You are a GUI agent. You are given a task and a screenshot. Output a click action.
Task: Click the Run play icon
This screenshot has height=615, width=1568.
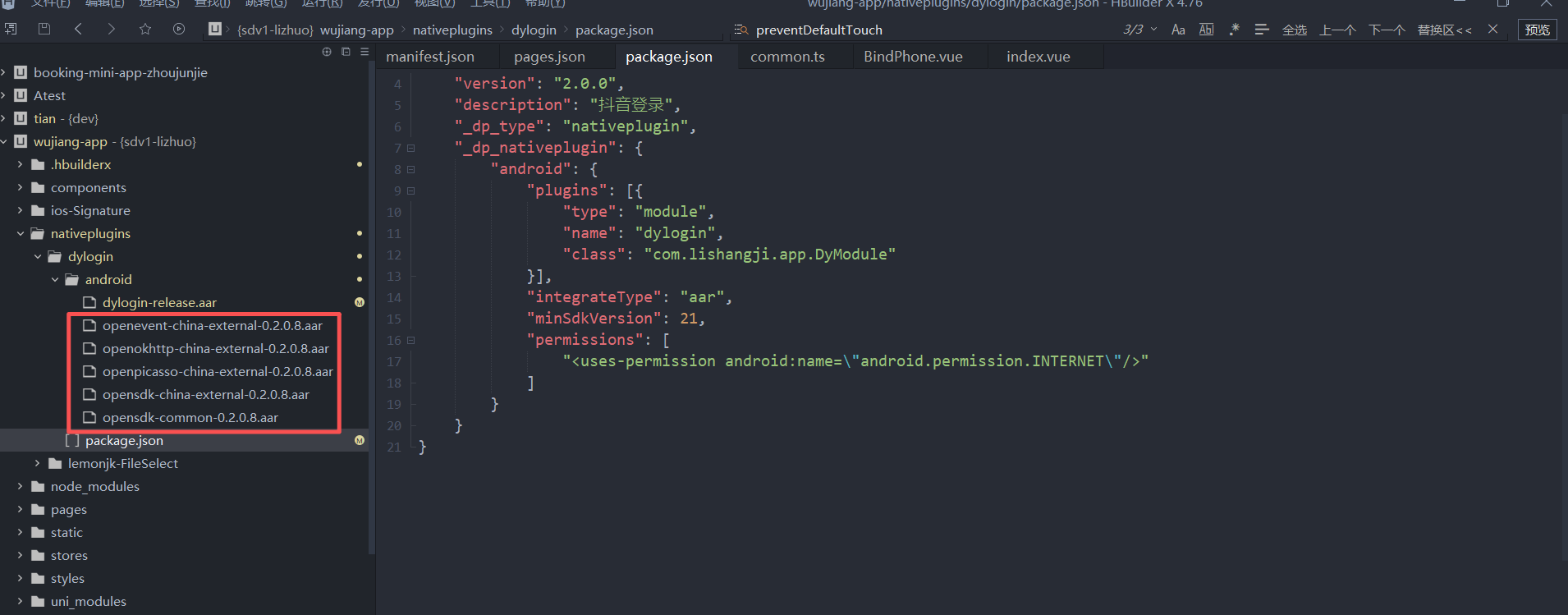coord(179,30)
